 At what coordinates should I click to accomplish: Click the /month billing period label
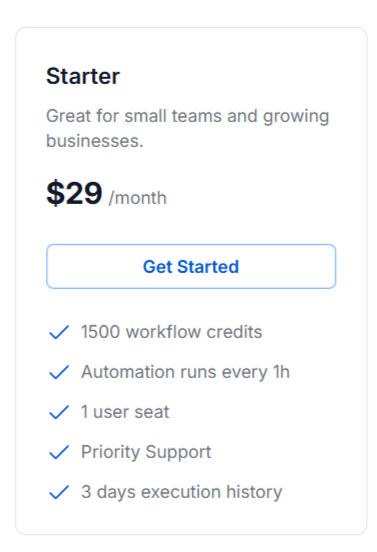pyautogui.click(x=138, y=197)
